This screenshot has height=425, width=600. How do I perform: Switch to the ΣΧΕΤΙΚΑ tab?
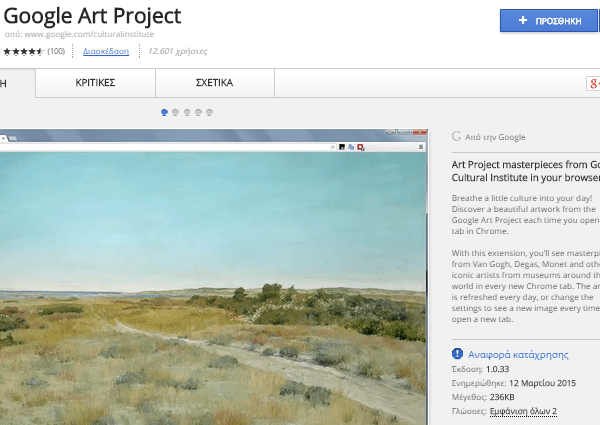click(215, 83)
